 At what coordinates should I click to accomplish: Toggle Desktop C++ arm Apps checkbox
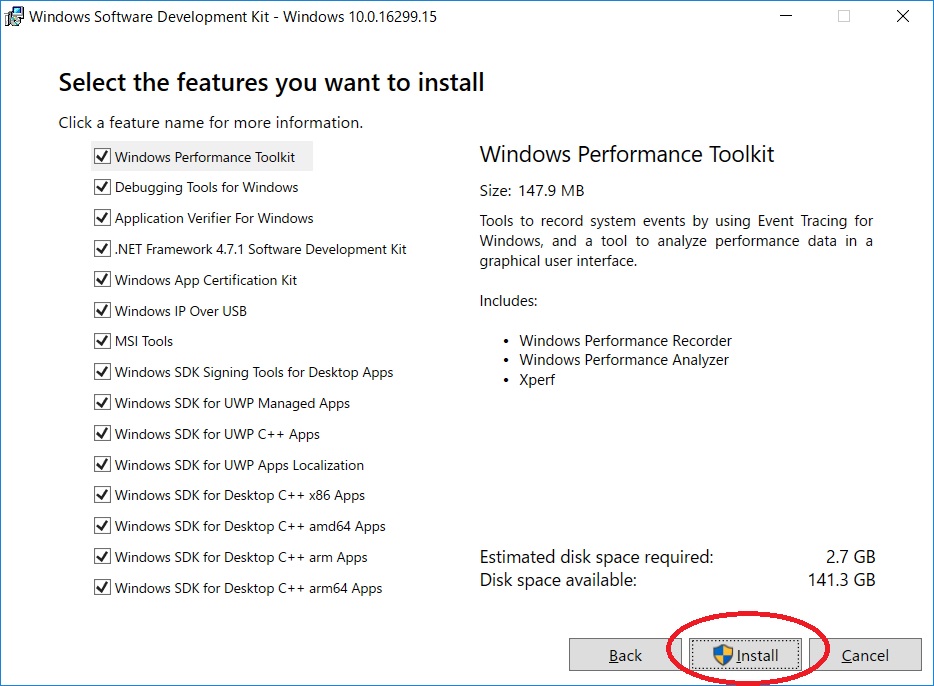pos(102,557)
